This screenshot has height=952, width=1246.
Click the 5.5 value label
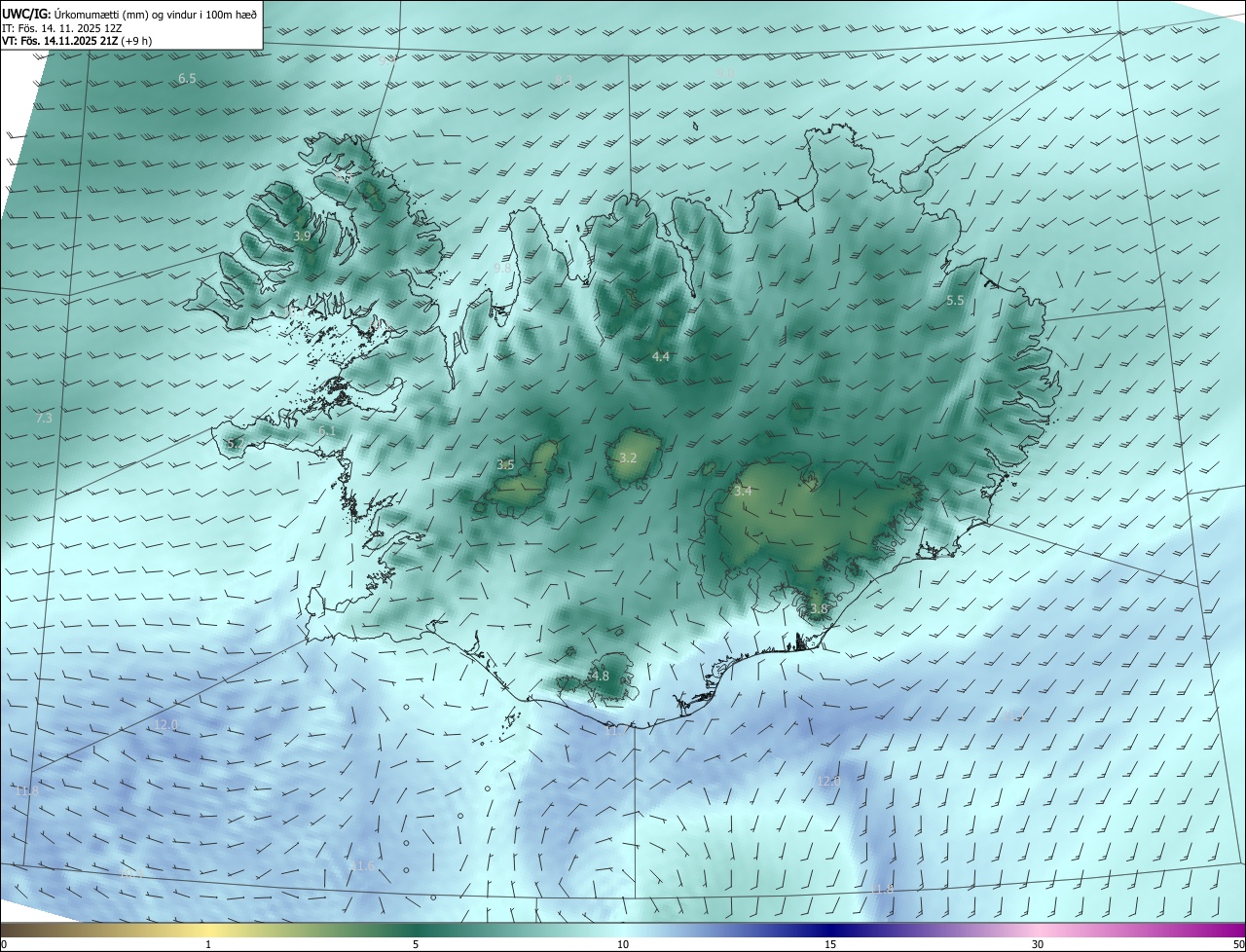pyautogui.click(x=955, y=301)
